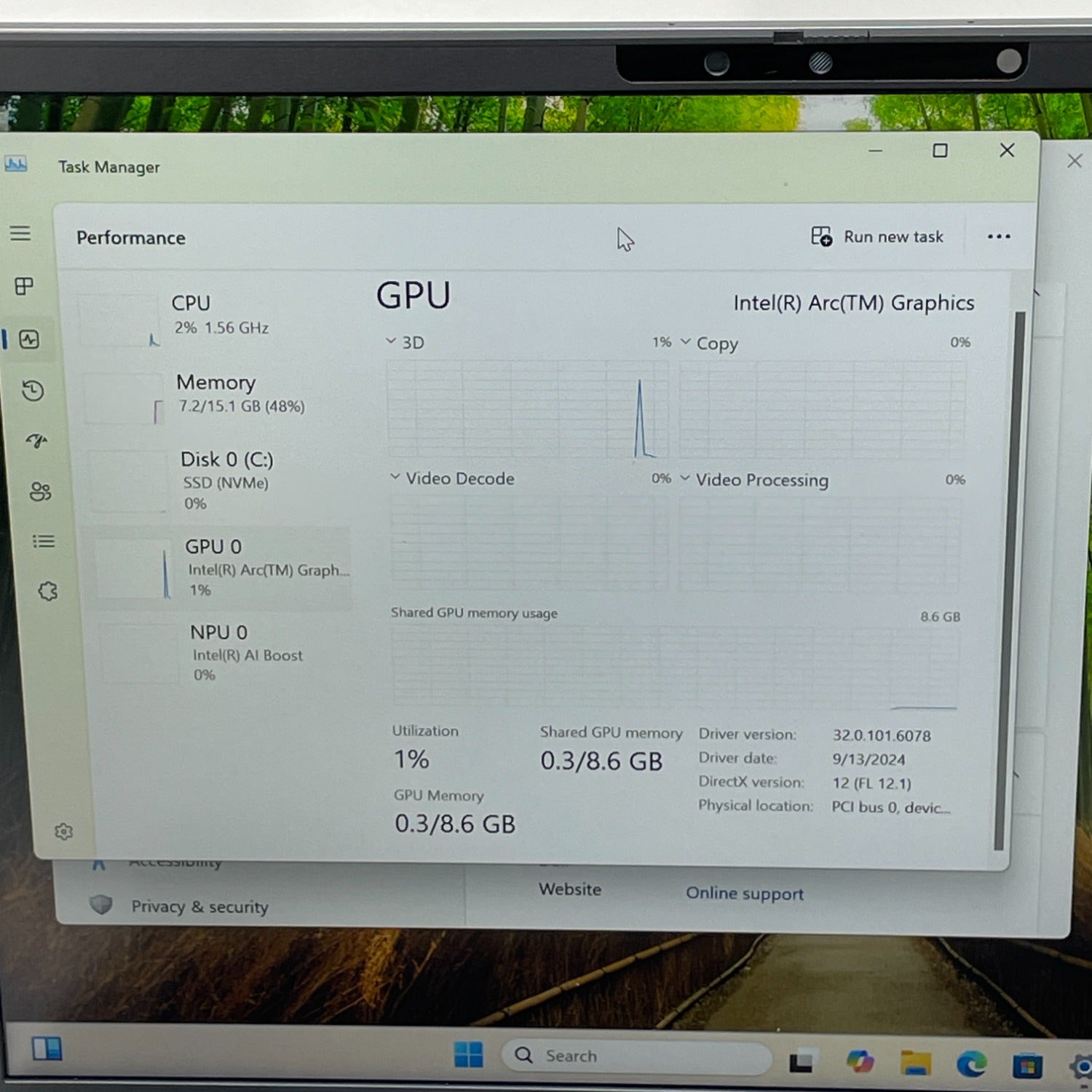Screen dimensions: 1092x1092
Task: Click the Intel(R) Arc(TM) Graphics heading
Action: point(854,303)
